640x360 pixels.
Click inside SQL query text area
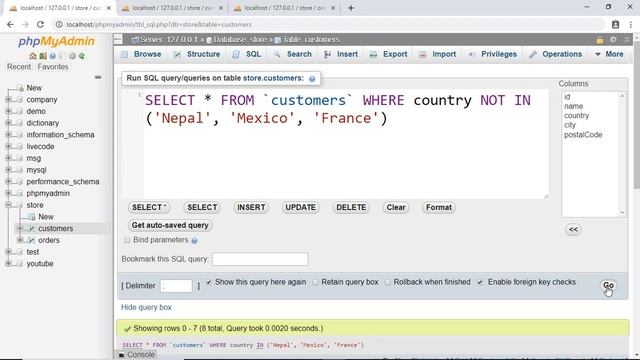pyautogui.click(x=345, y=144)
